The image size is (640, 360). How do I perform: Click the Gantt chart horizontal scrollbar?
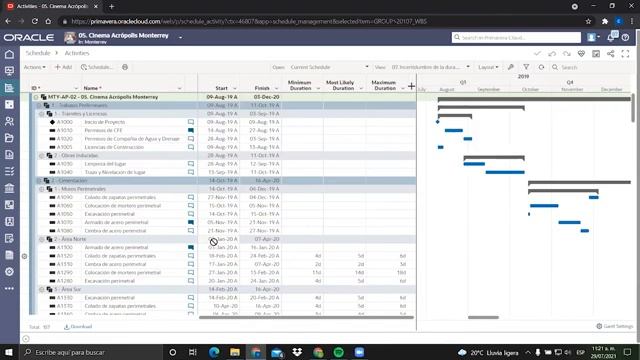[x=483, y=317]
